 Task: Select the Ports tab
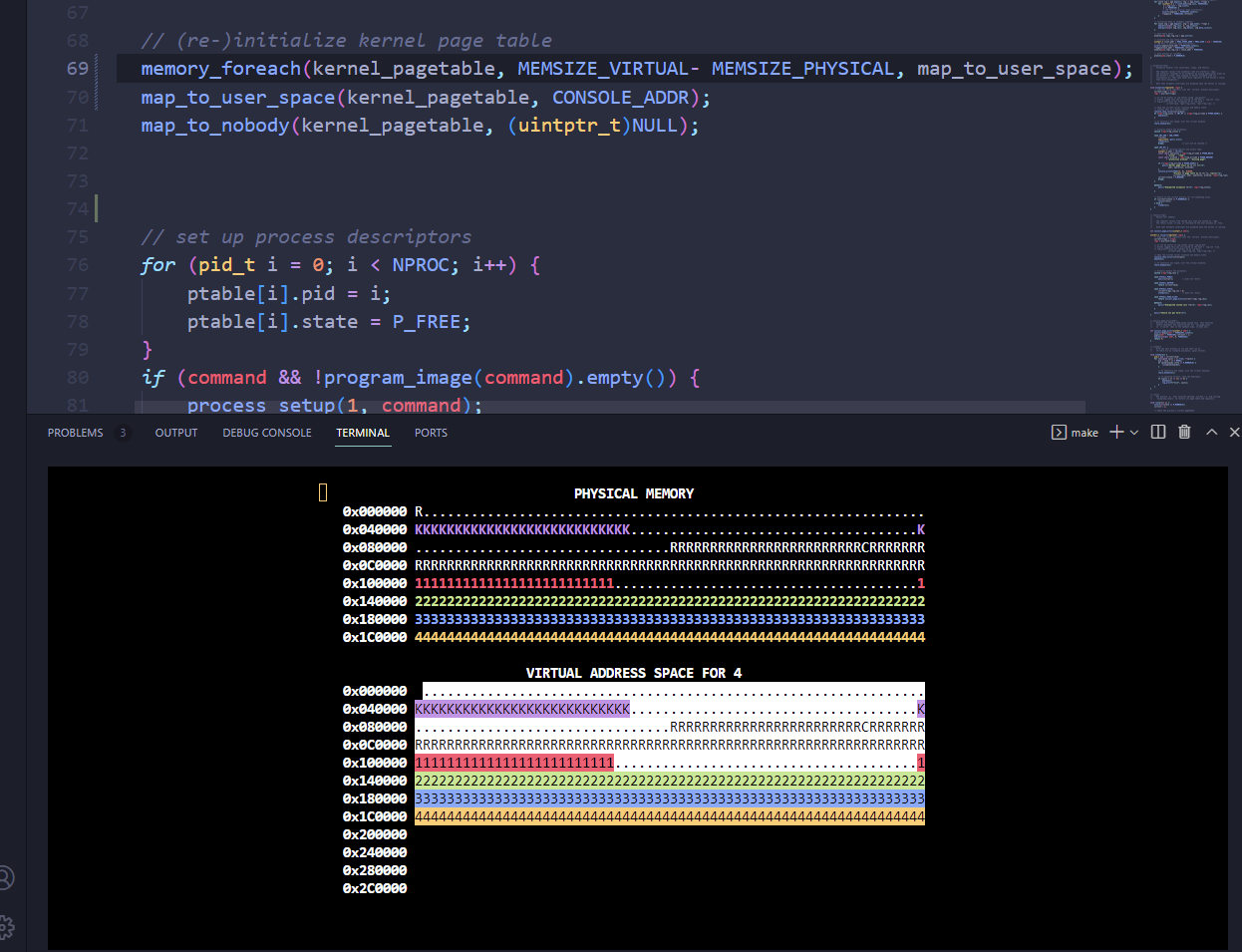click(x=431, y=433)
